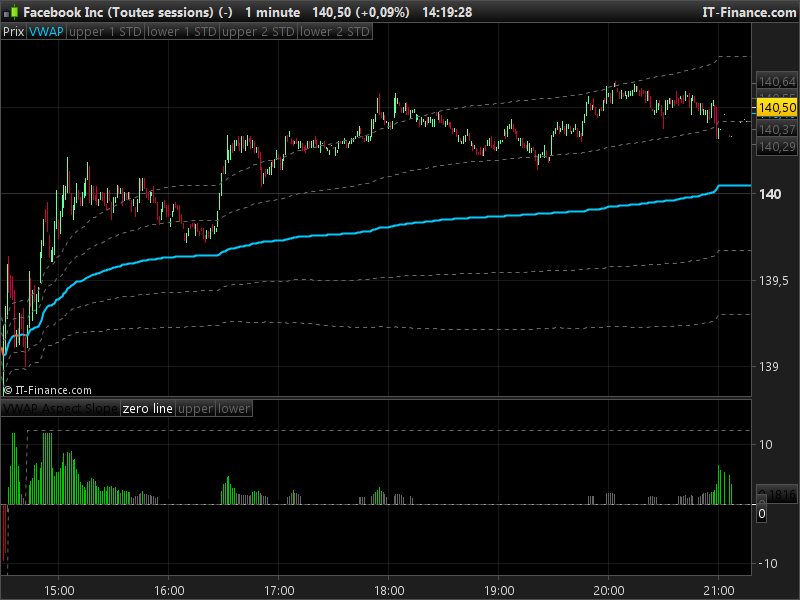Click the 18:00 time axis label
800x600 pixels.
389,591
